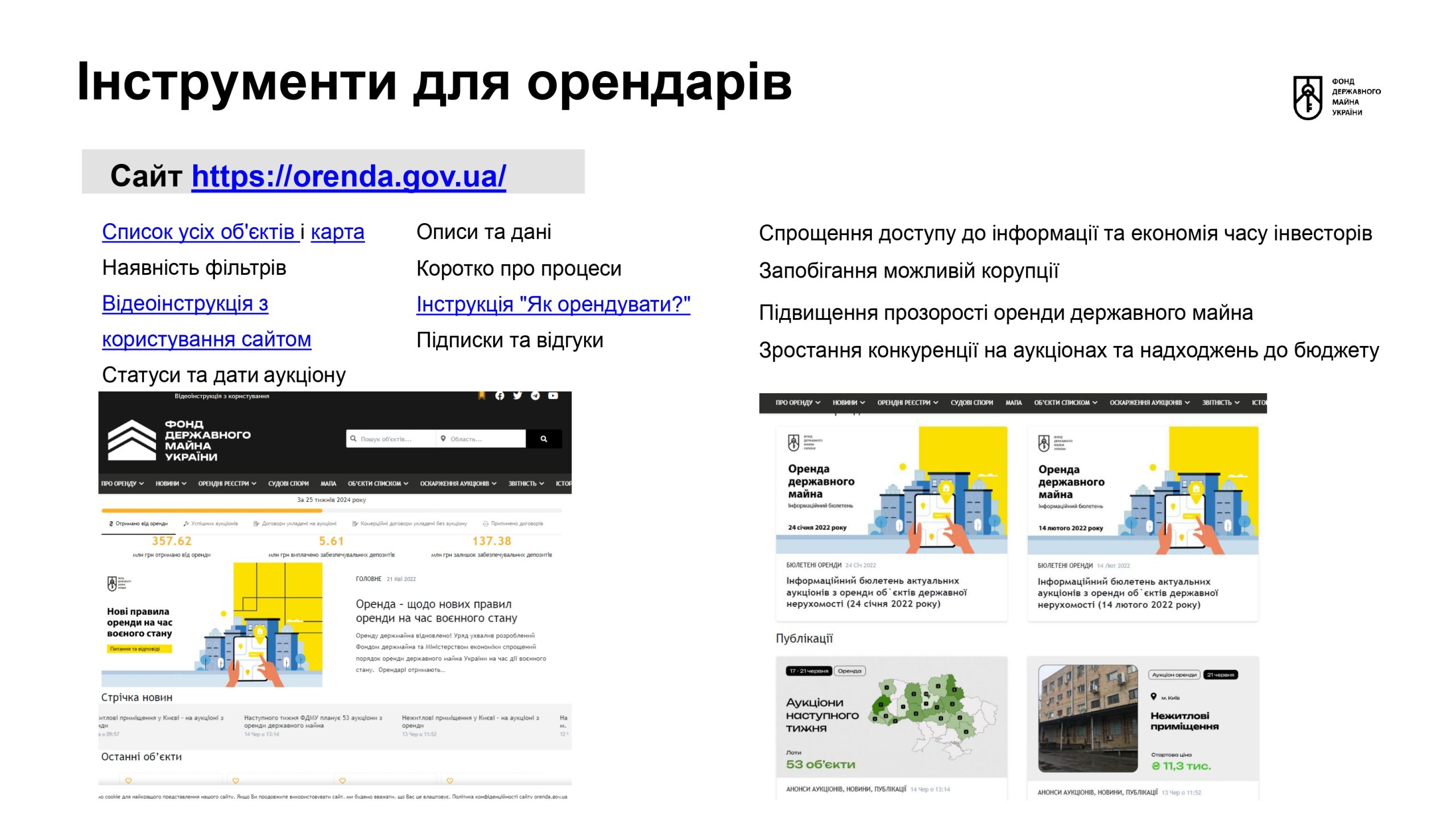
Task: Click the Оренда tag on auctions card
Action: pyautogui.click(x=849, y=671)
